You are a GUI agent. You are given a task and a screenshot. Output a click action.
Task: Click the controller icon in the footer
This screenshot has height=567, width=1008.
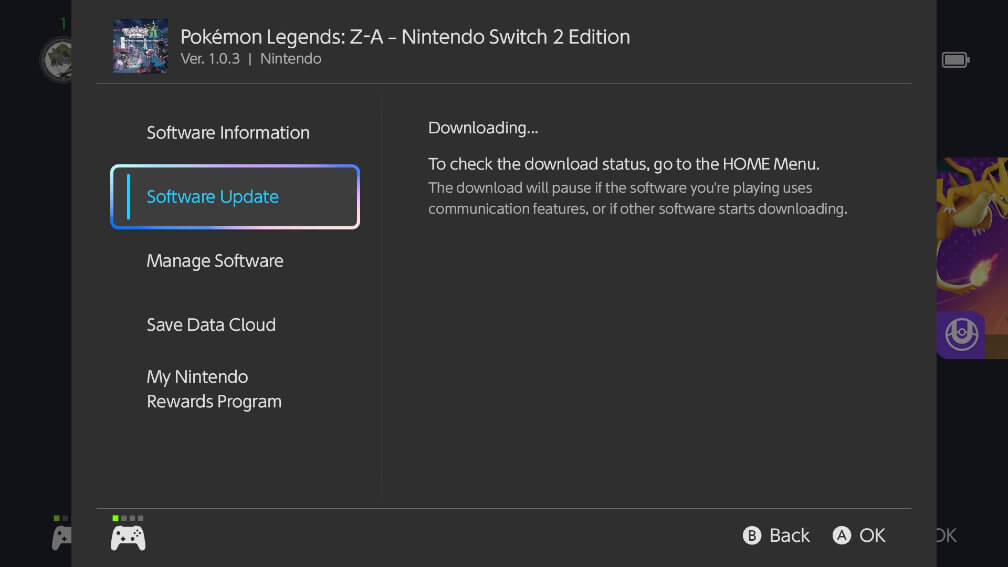pyautogui.click(x=128, y=538)
